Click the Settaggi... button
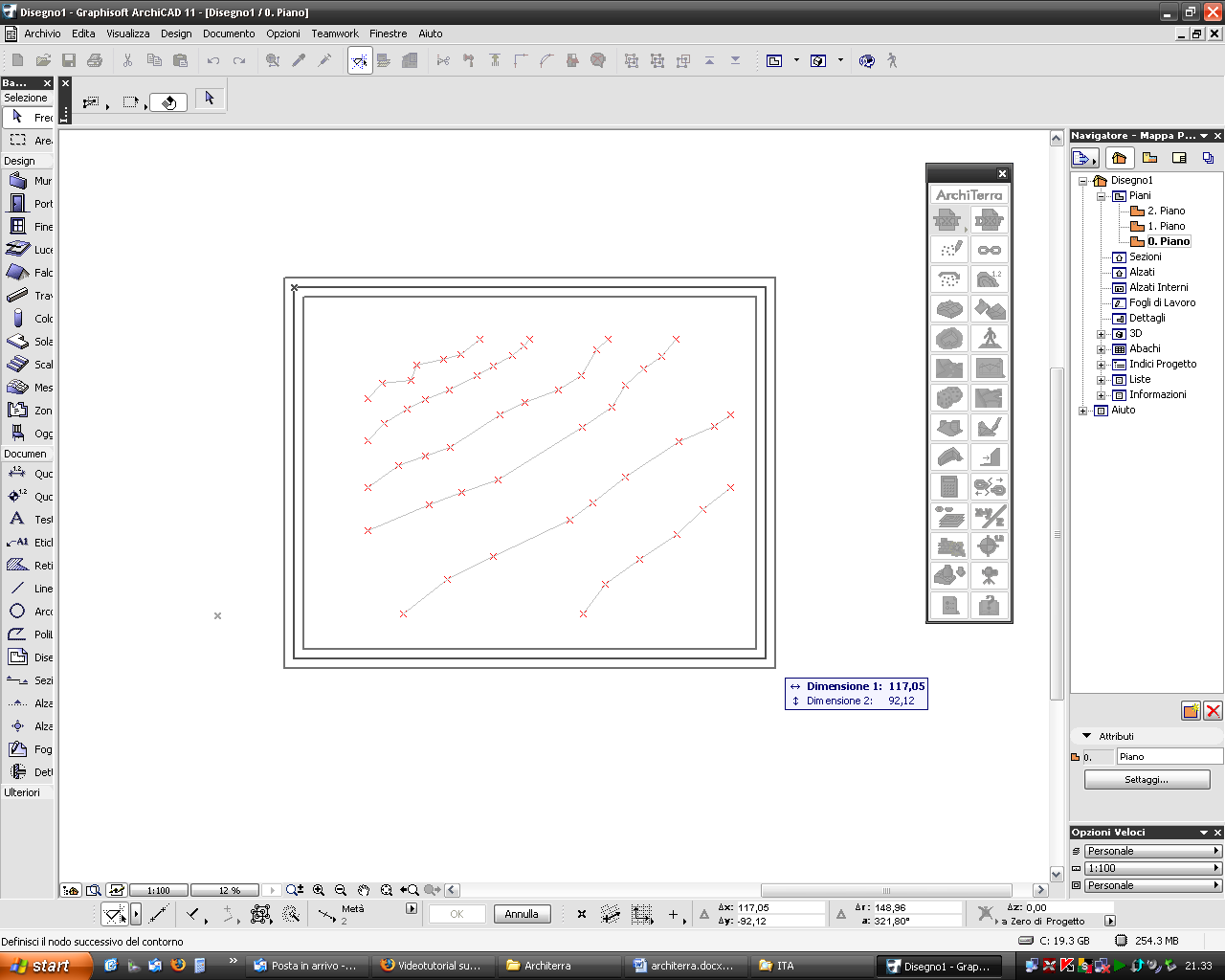 point(1147,780)
